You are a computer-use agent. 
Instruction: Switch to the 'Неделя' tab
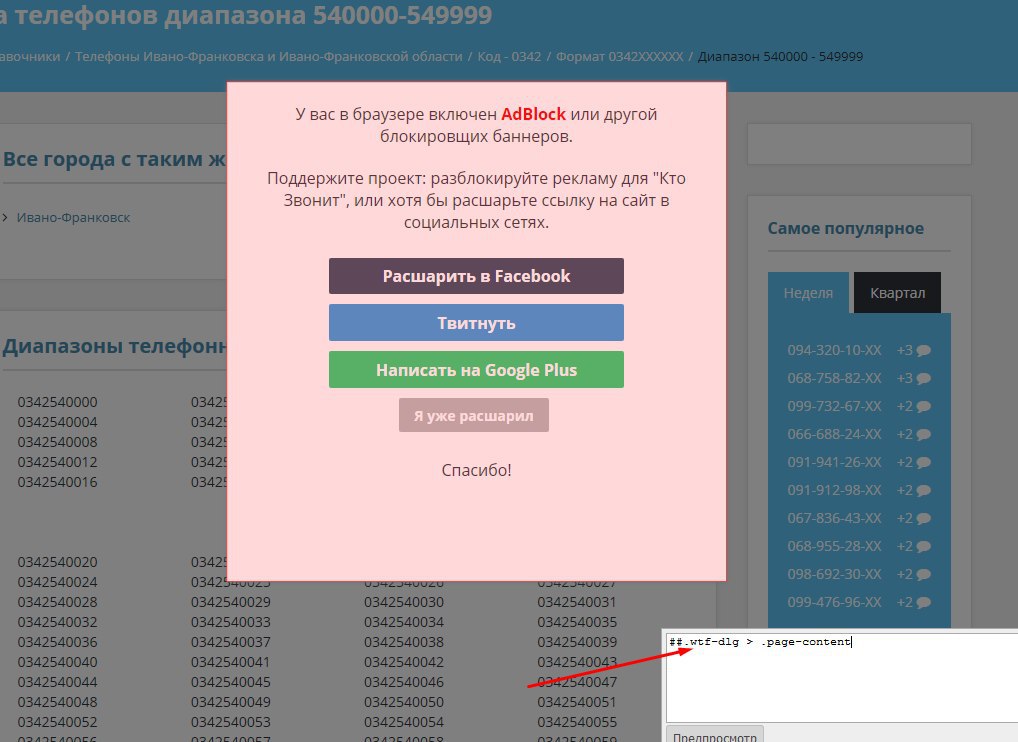808,293
